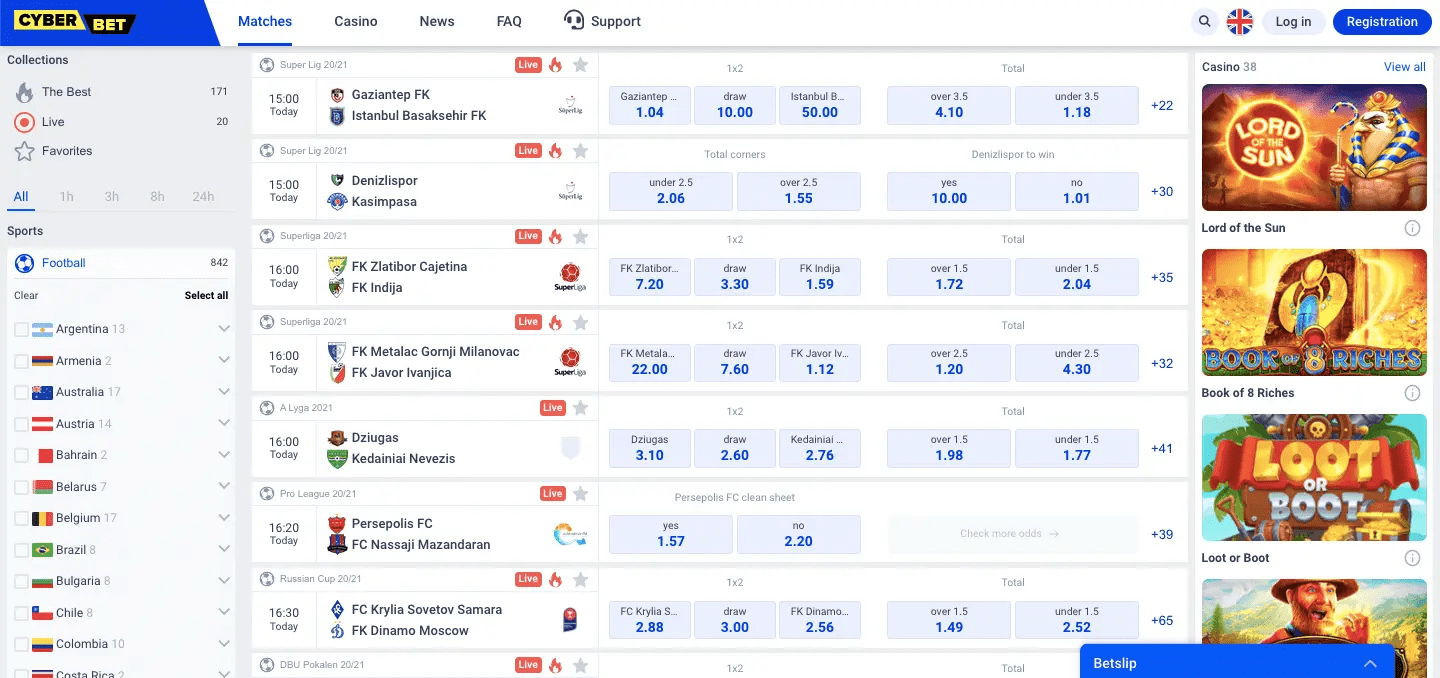
Task: Tick the Argentina checkbox
Action: [21, 329]
